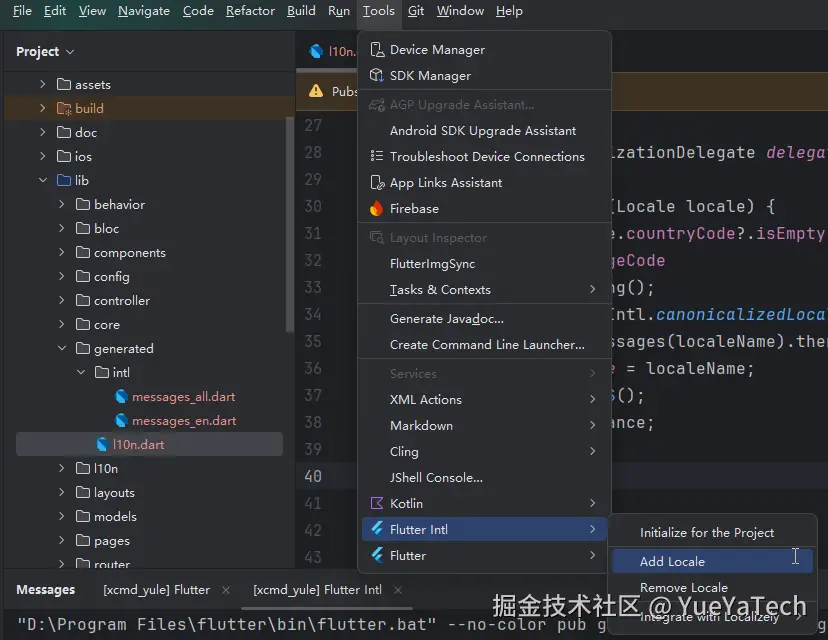Collapse the generated folder
The width and height of the screenshot is (828, 640).
coord(62,349)
